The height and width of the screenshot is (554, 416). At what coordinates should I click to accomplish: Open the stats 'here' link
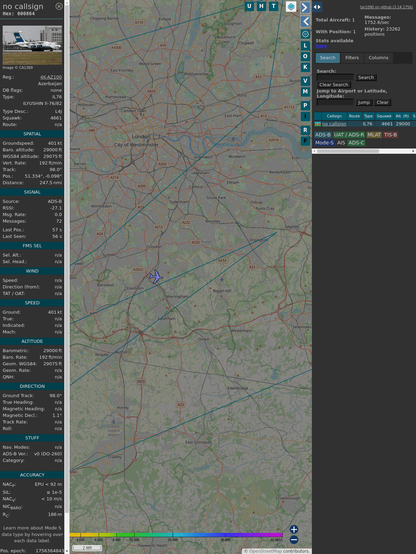pos(321,46)
